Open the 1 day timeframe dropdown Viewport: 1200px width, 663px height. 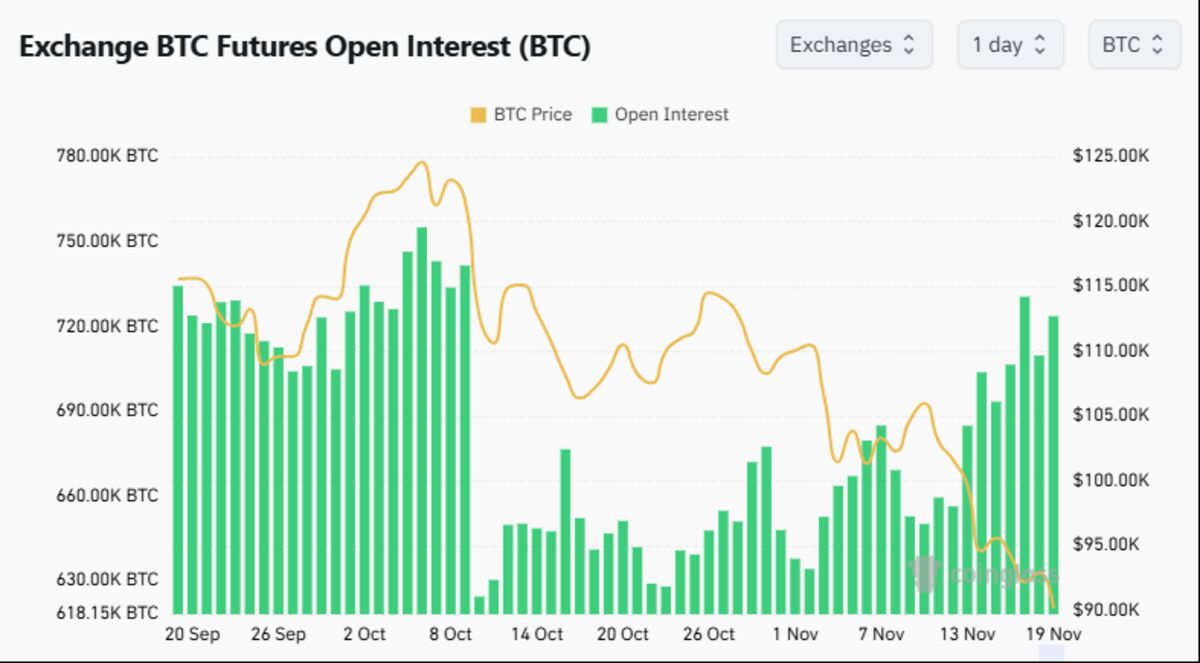1008,44
